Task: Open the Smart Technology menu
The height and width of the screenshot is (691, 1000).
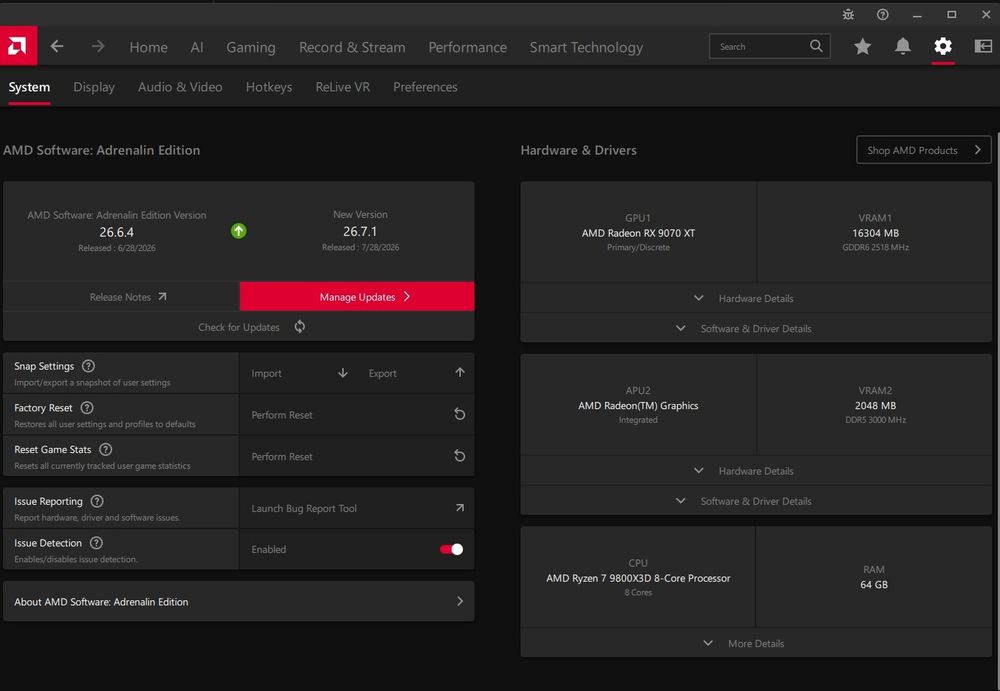Action: pos(586,47)
